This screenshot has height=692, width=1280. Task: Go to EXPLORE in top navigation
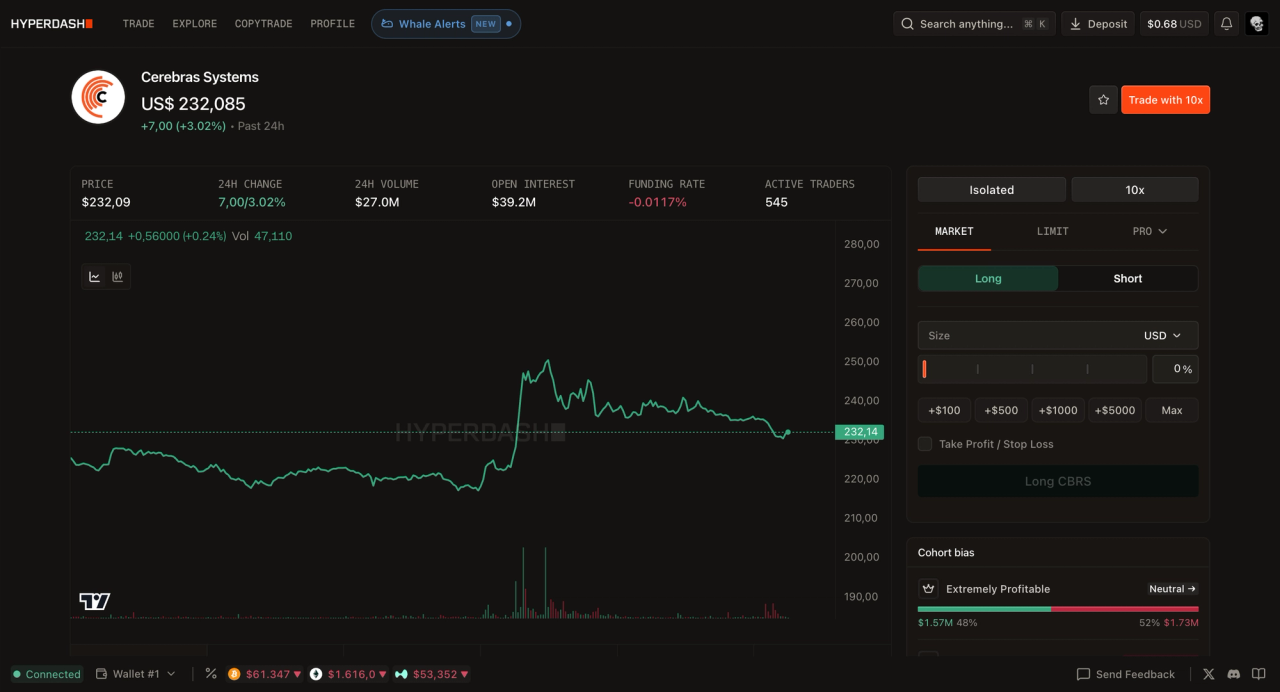coord(194,24)
